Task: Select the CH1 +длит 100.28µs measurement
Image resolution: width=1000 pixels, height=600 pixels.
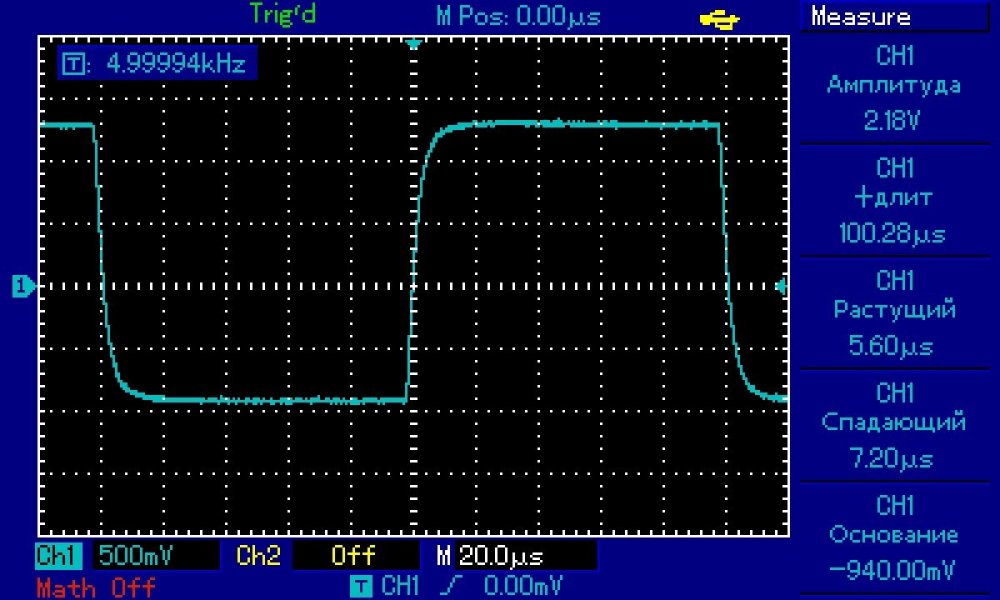Action: tap(895, 200)
